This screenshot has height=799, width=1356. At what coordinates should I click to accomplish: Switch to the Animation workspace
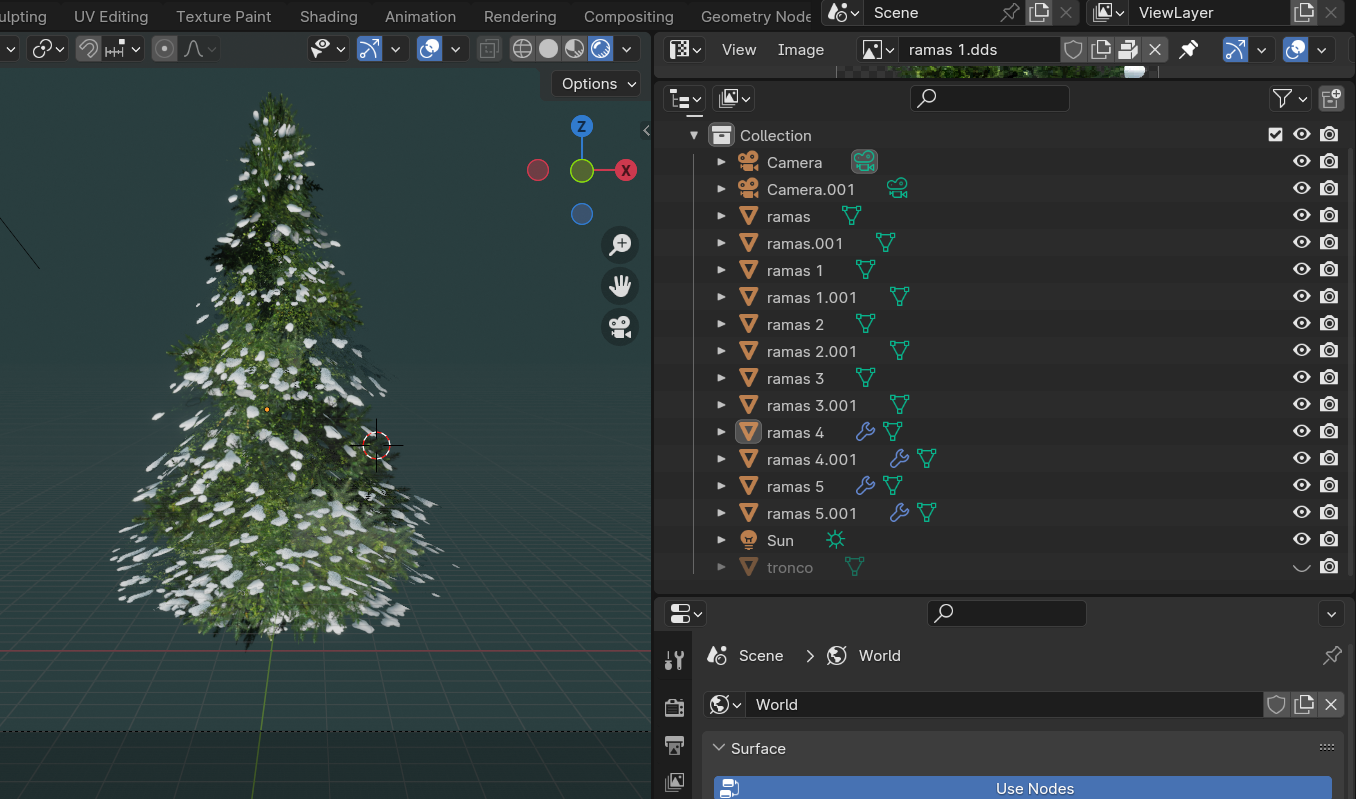[x=420, y=17]
